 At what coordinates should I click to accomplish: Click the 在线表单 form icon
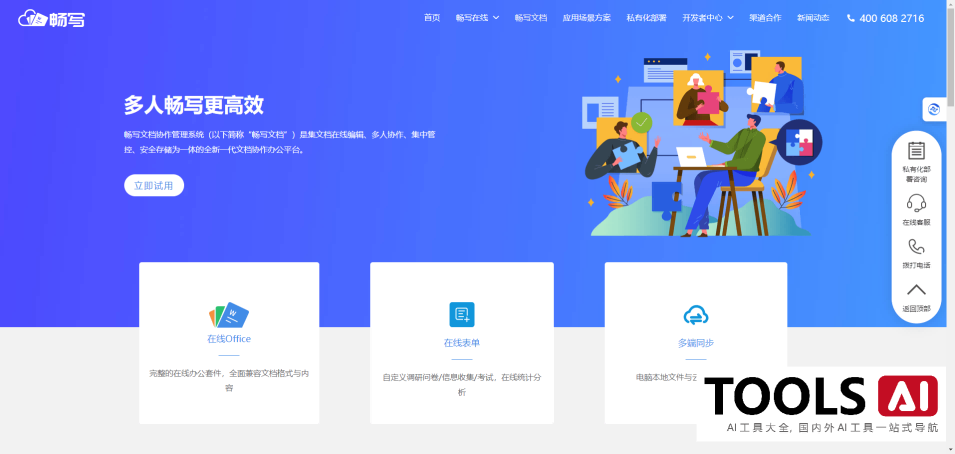coord(461,315)
